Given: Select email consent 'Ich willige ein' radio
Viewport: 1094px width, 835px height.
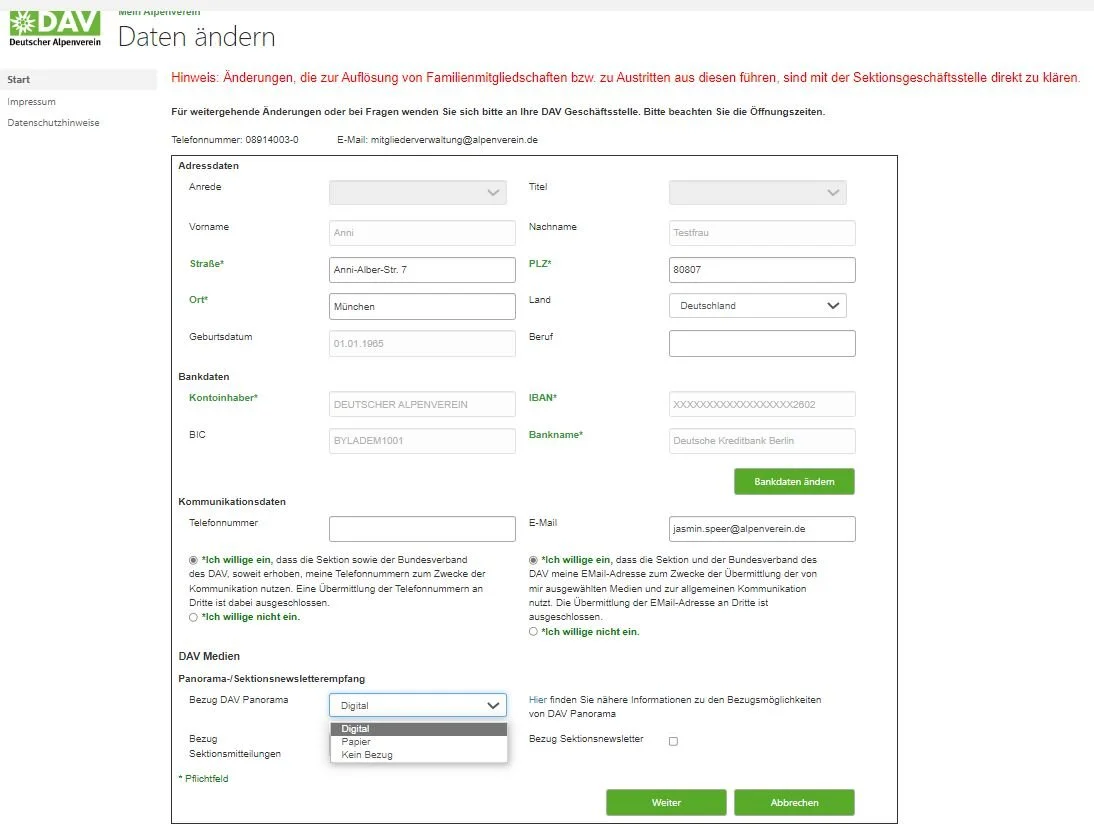Looking at the screenshot, I should pos(533,560).
